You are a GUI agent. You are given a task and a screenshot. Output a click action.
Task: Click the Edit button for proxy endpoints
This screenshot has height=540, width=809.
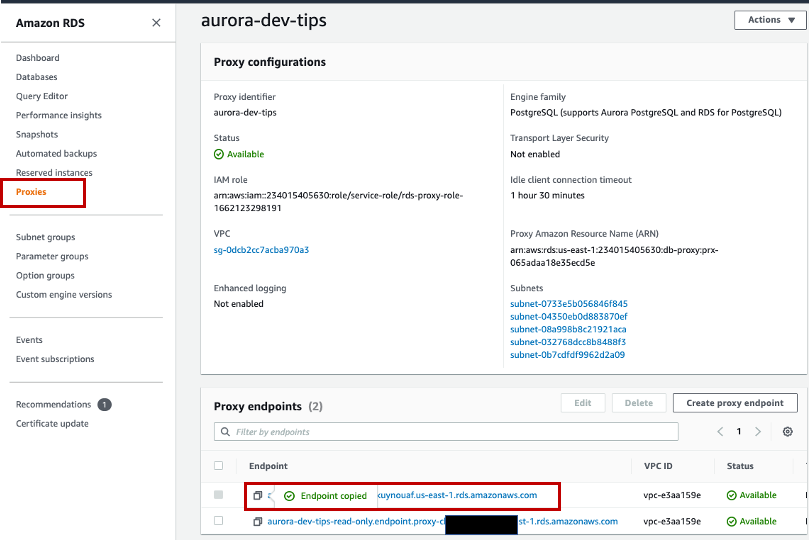pos(583,403)
